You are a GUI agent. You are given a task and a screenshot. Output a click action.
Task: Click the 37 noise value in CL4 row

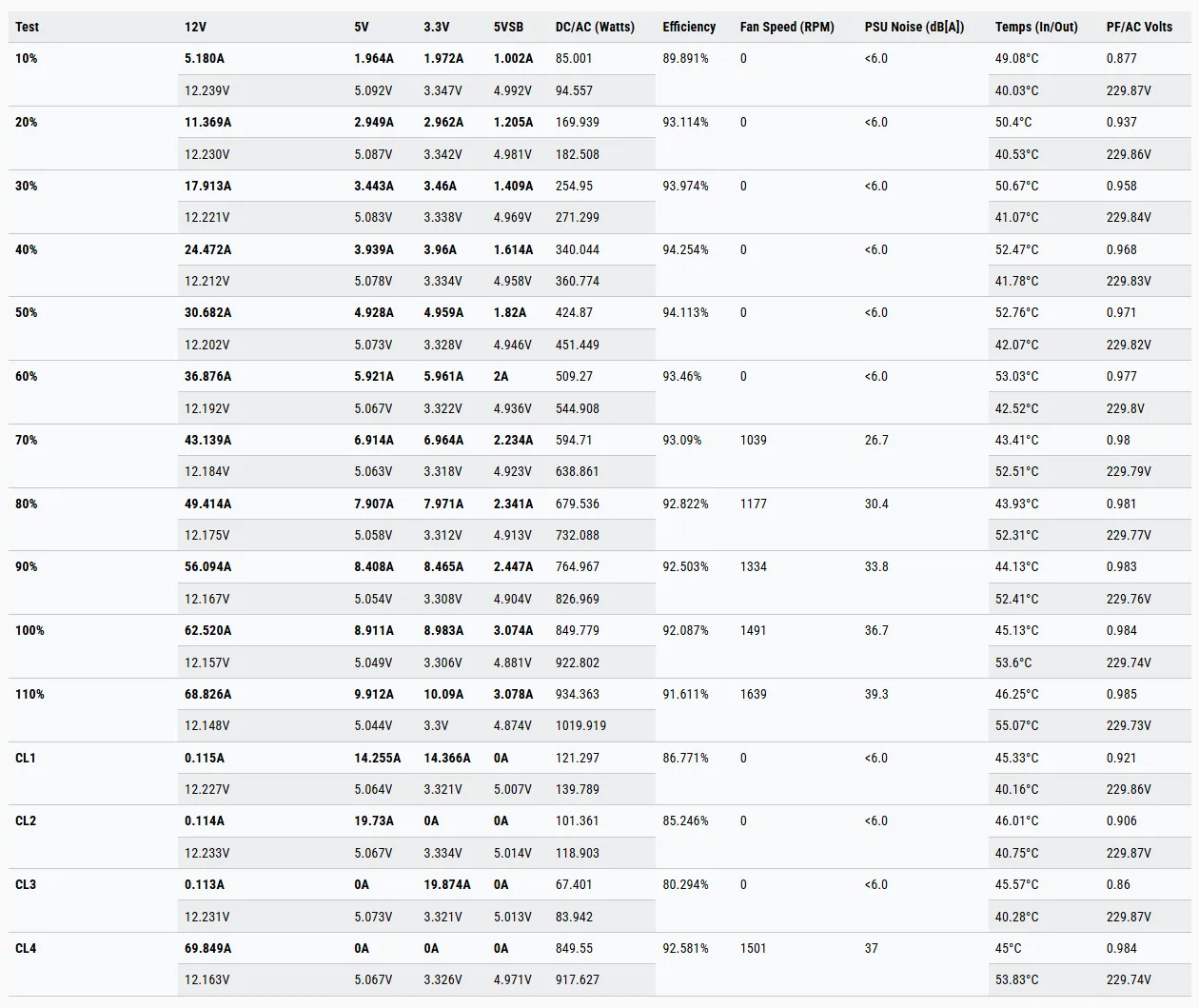click(x=871, y=948)
